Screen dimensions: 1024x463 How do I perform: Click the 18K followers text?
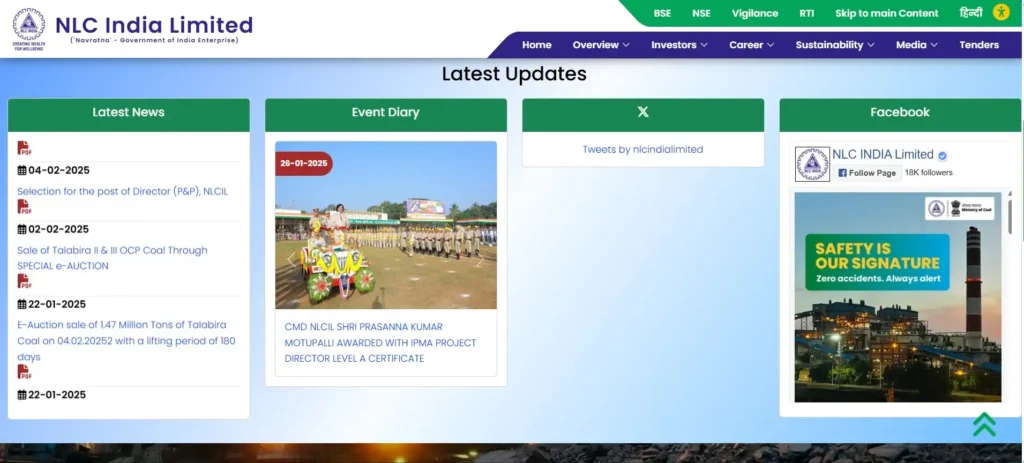(x=929, y=173)
